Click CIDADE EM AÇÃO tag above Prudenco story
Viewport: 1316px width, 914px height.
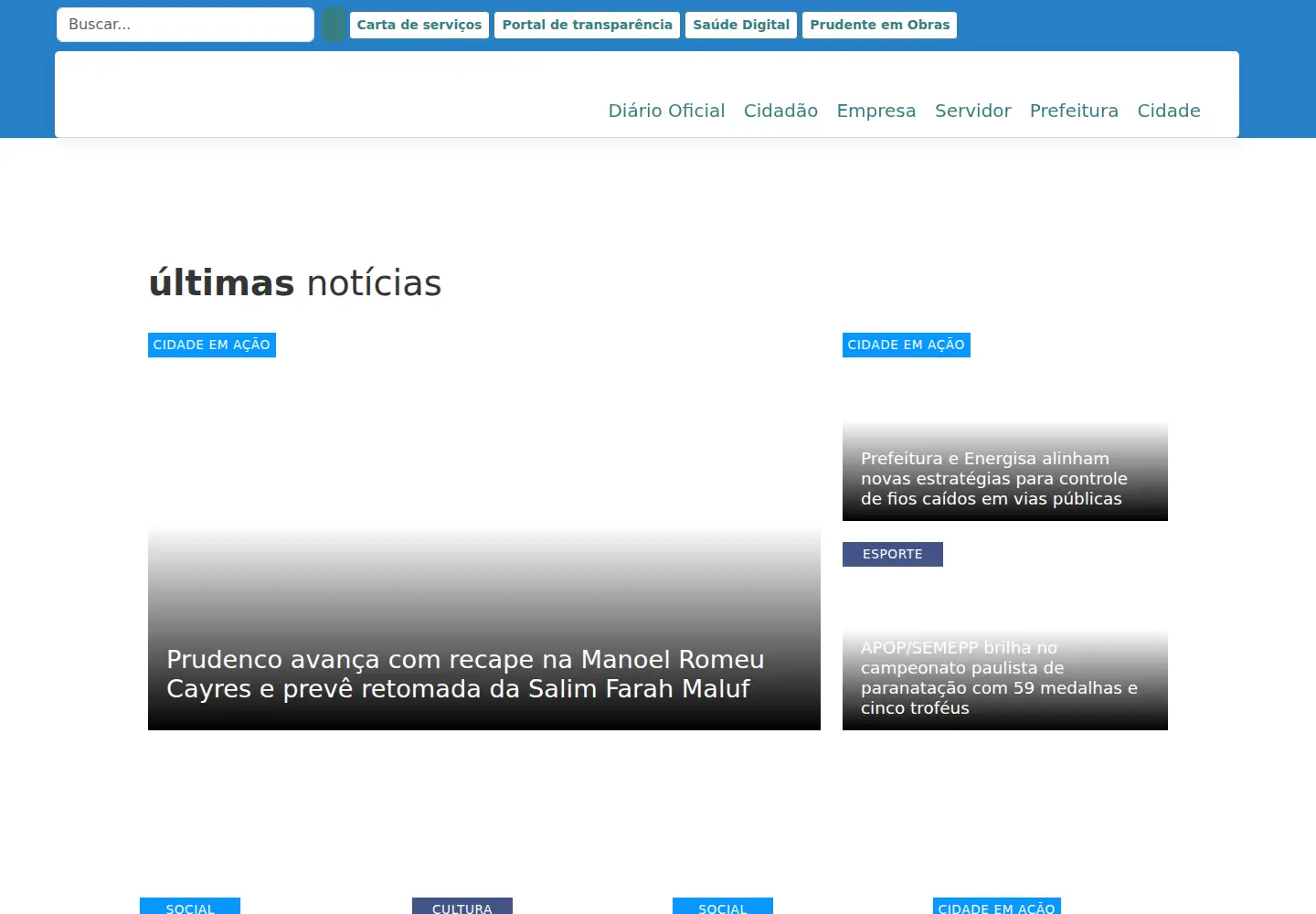tap(212, 345)
